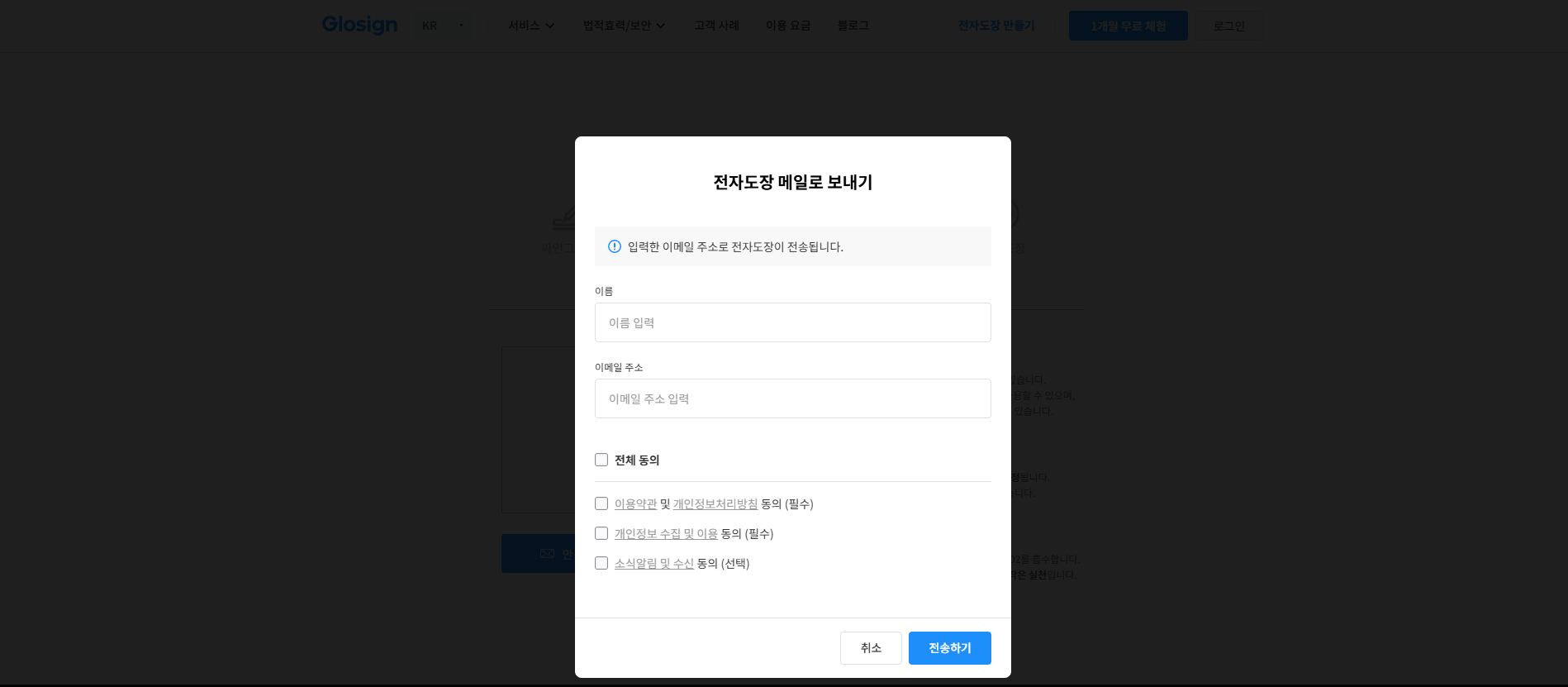This screenshot has height=687, width=1568.
Task: Open the 블로그 menu item
Action: pos(853,26)
